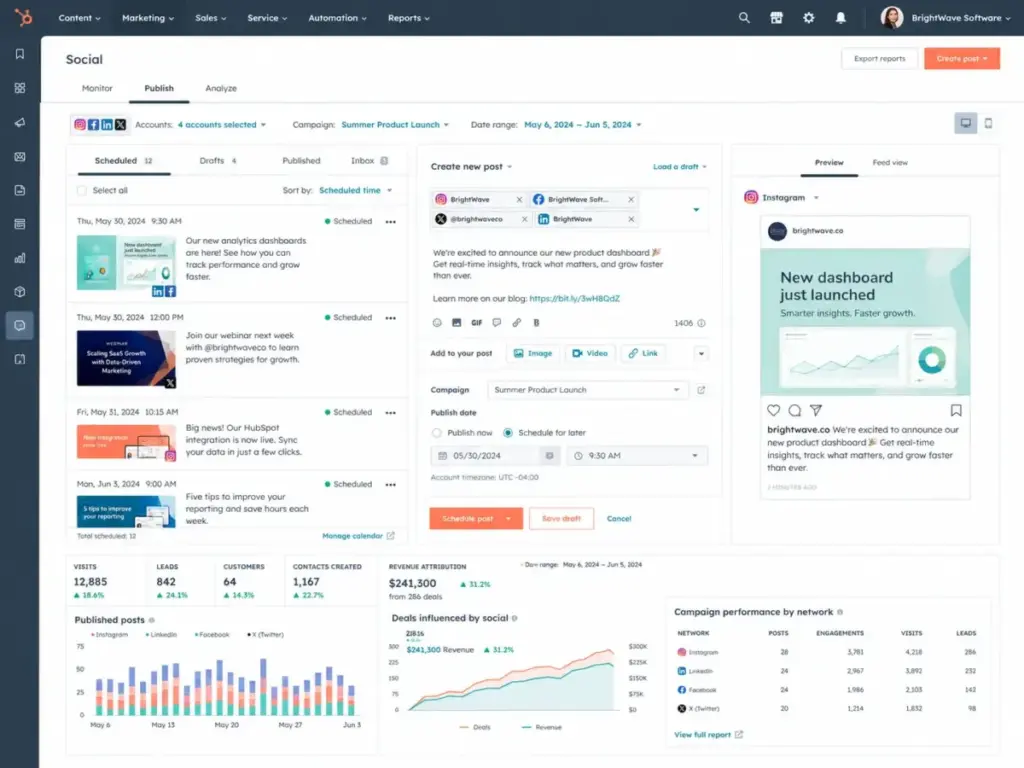1024x768 pixels.
Task: Click comment icon in Instagram preview
Action: pos(795,410)
